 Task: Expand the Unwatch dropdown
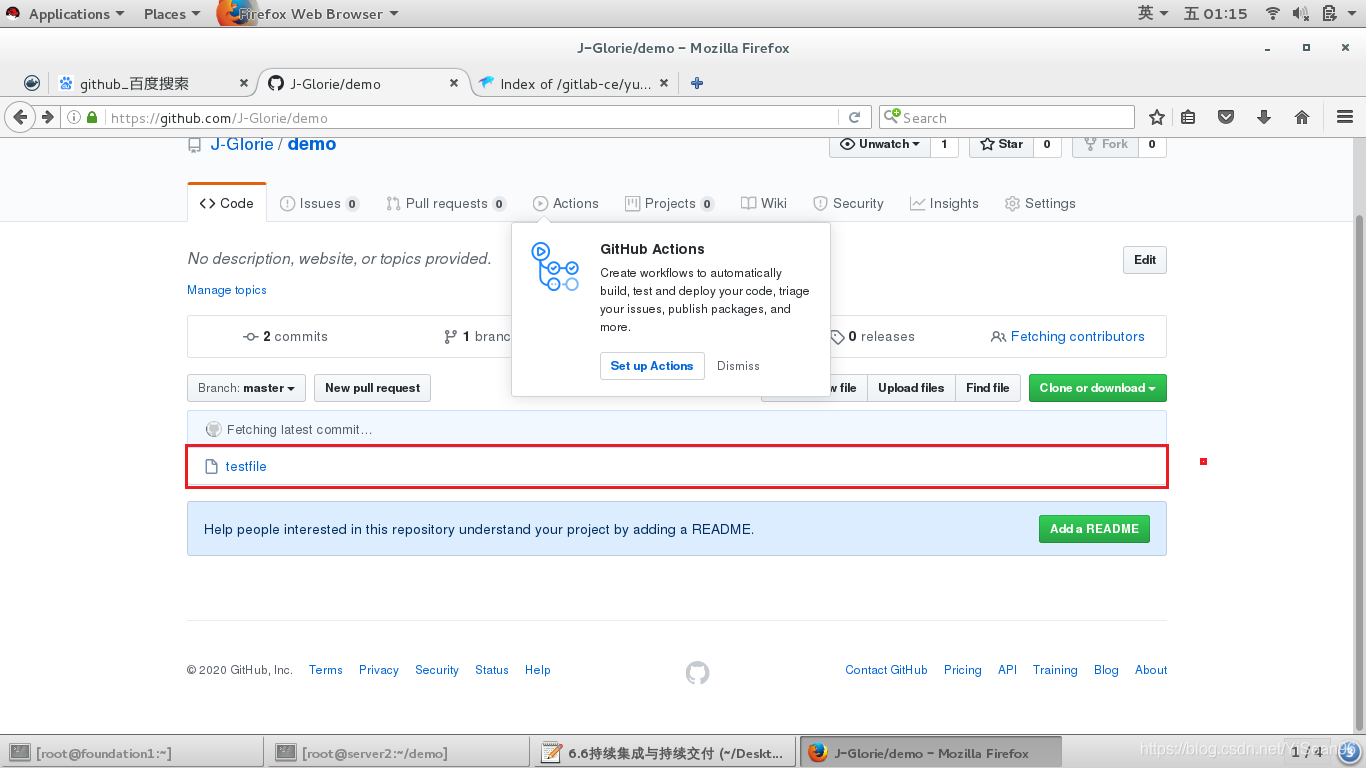879,144
